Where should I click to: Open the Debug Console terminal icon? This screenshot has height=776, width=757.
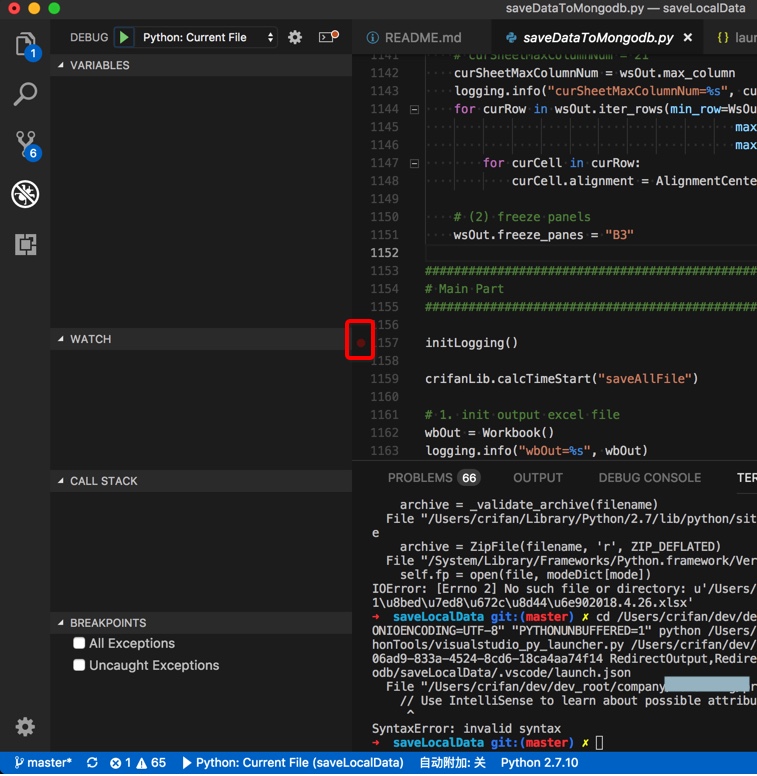coord(328,37)
